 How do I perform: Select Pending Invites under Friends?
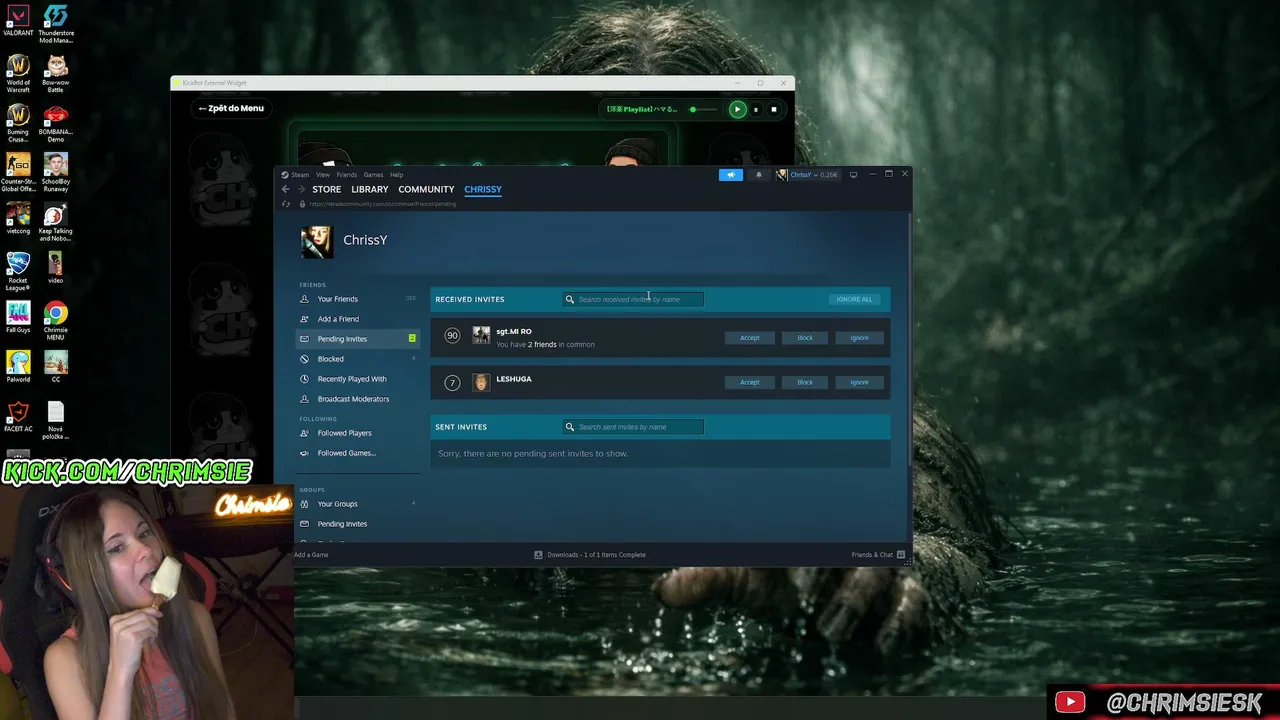point(357,339)
